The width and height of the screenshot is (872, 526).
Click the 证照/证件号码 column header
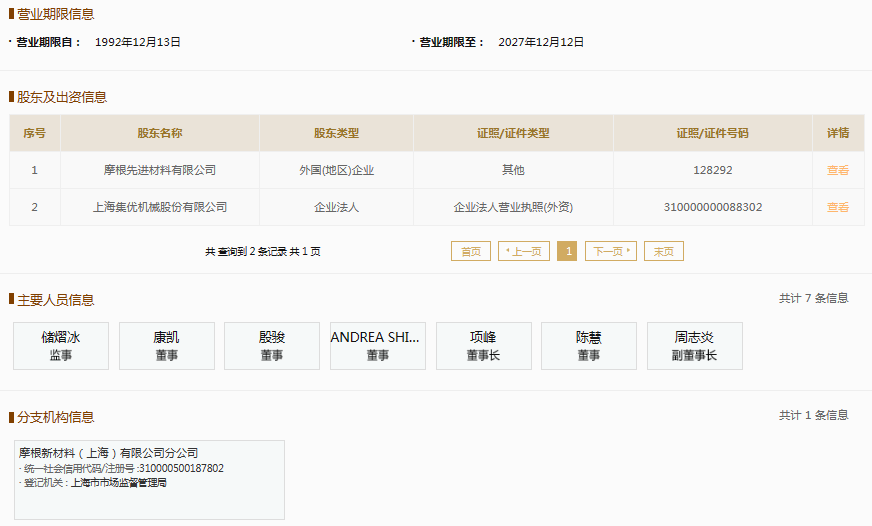pos(712,133)
